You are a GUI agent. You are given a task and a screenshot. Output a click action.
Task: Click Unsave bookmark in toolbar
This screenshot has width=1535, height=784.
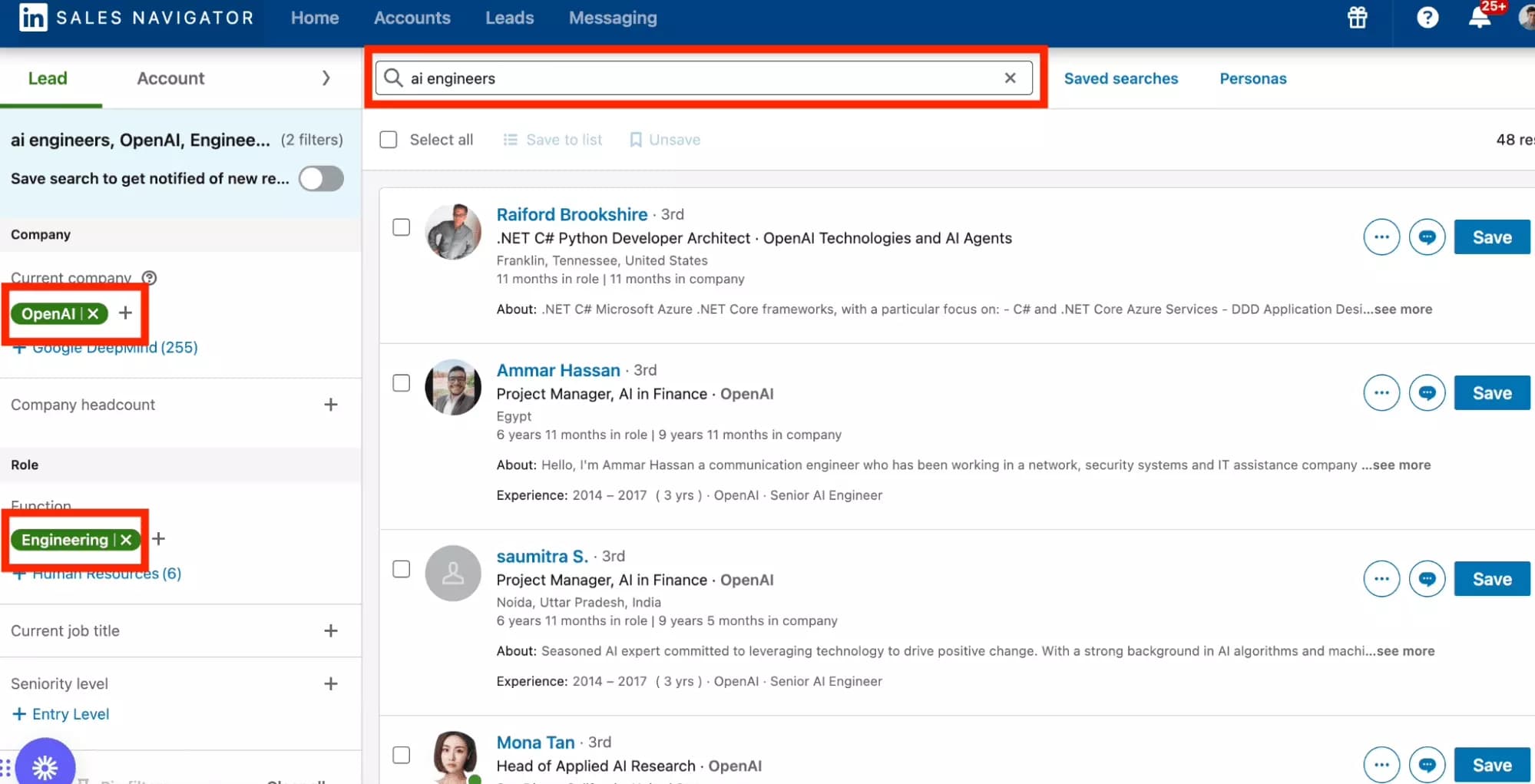(665, 140)
